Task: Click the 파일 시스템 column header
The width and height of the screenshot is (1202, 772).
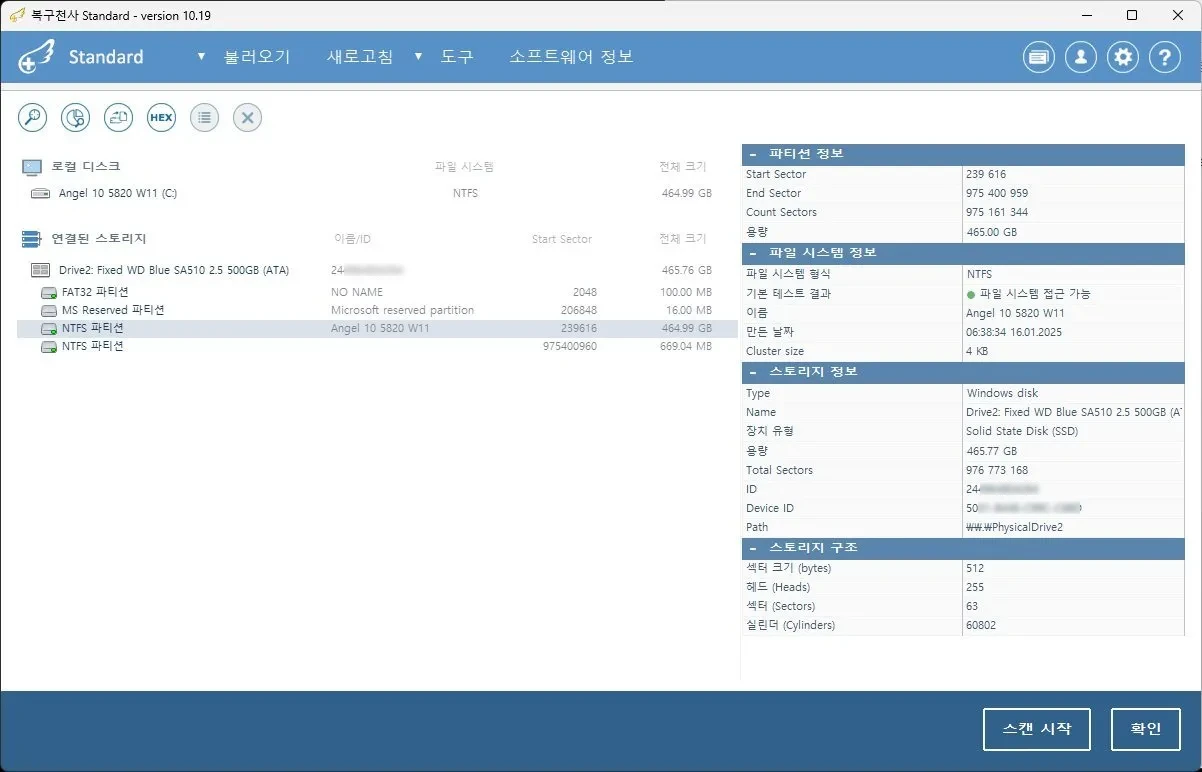Action: 464,167
